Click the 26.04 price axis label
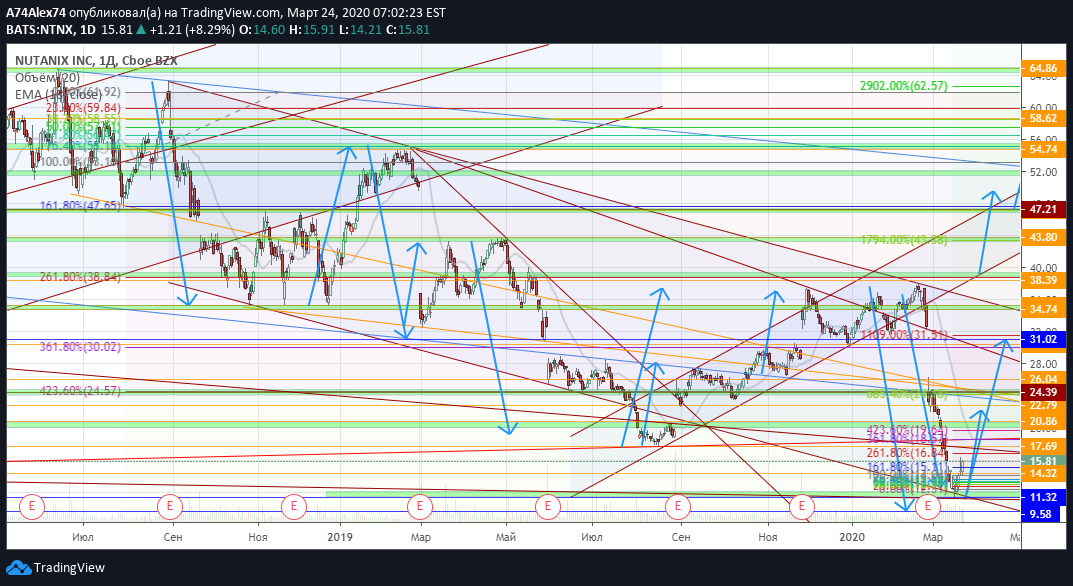The width and height of the screenshot is (1073, 586). click(x=1043, y=379)
